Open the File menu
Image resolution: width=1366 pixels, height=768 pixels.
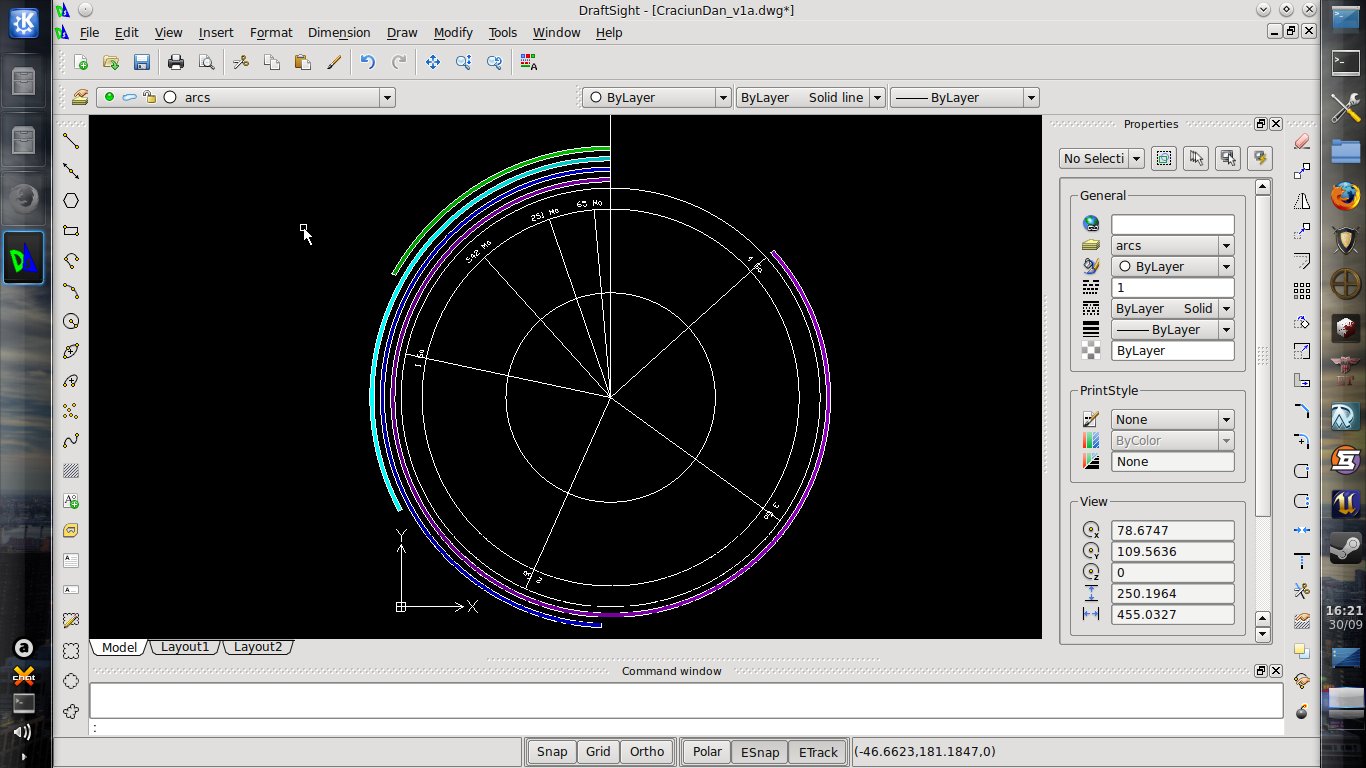89,32
